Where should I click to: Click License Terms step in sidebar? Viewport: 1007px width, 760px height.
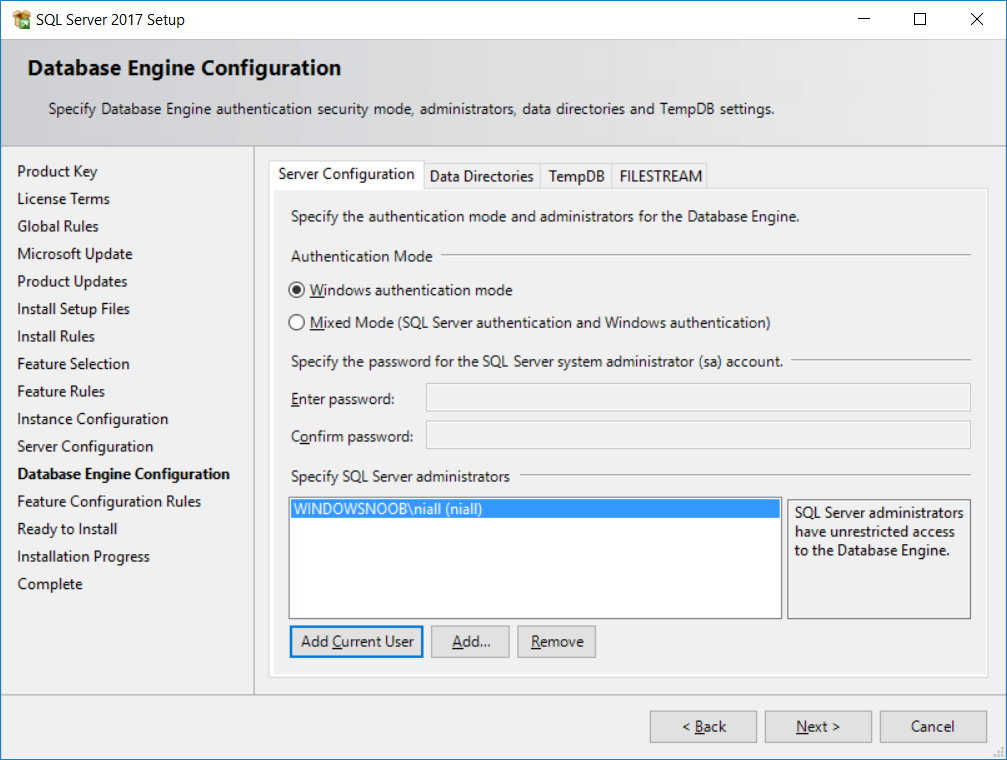pos(64,199)
